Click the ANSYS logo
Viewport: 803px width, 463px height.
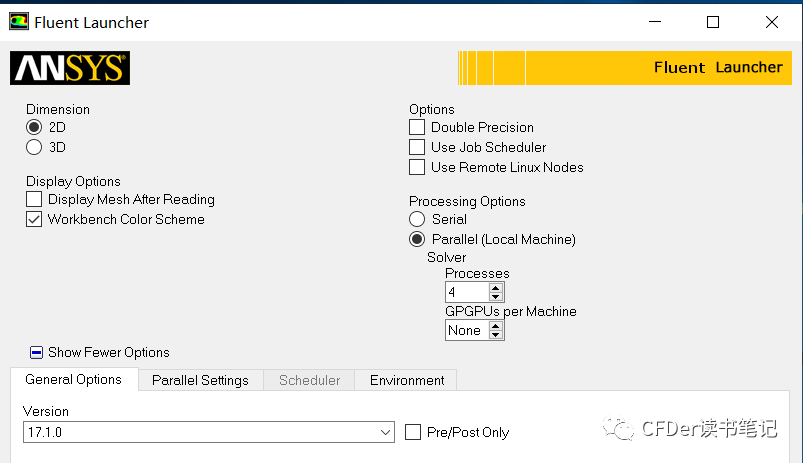pyautogui.click(x=70, y=68)
